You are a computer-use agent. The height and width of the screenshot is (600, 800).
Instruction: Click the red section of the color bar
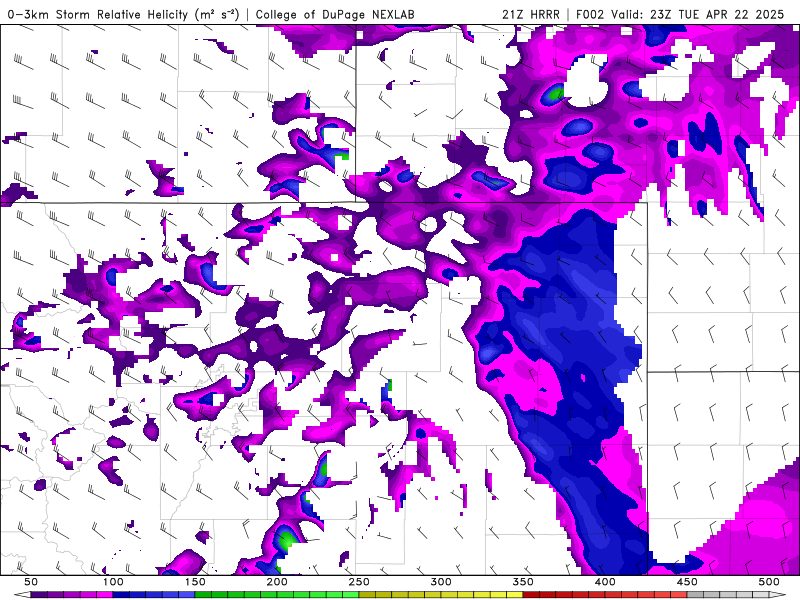(605, 595)
